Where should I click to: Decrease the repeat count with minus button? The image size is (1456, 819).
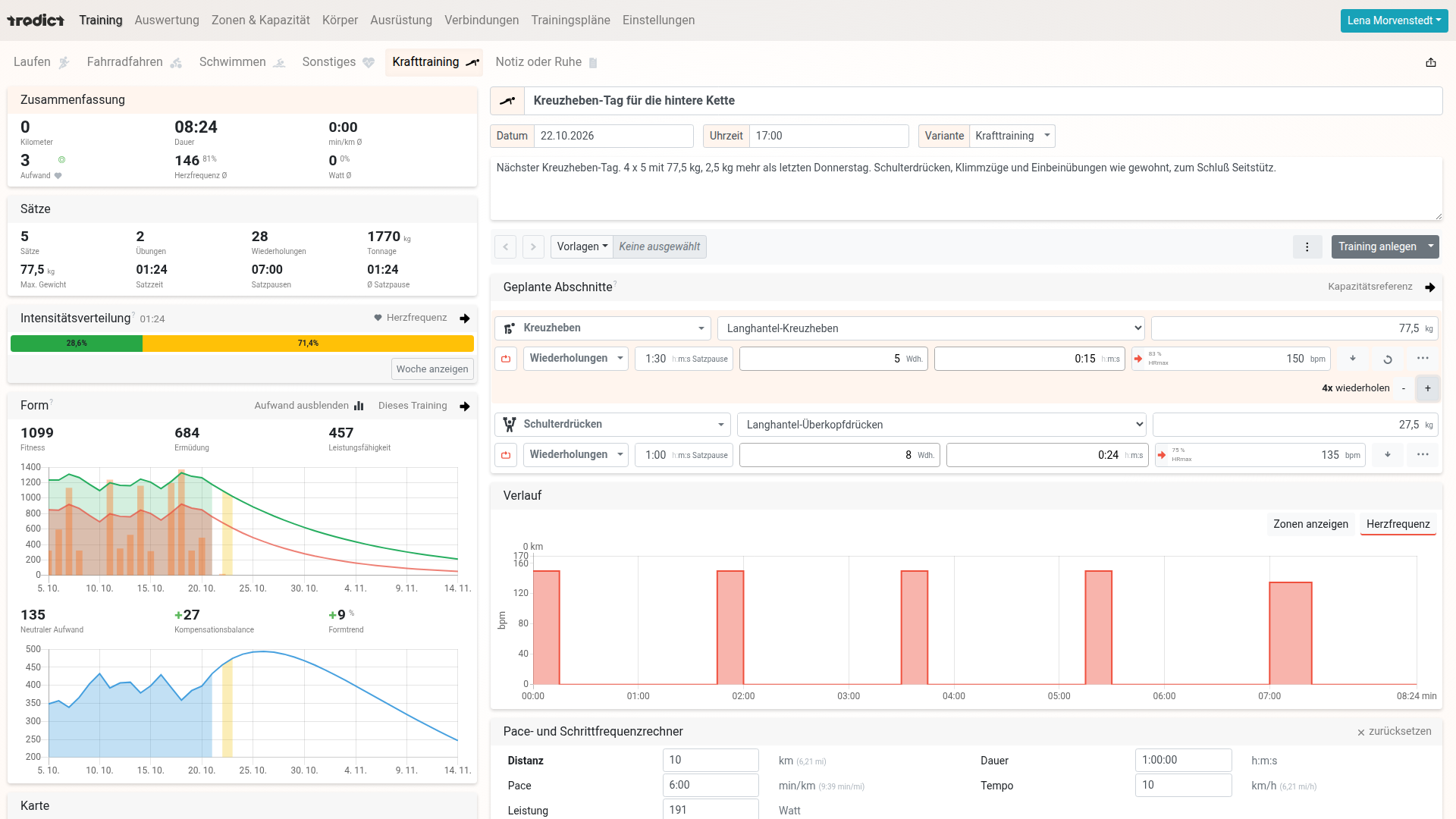tap(1404, 388)
